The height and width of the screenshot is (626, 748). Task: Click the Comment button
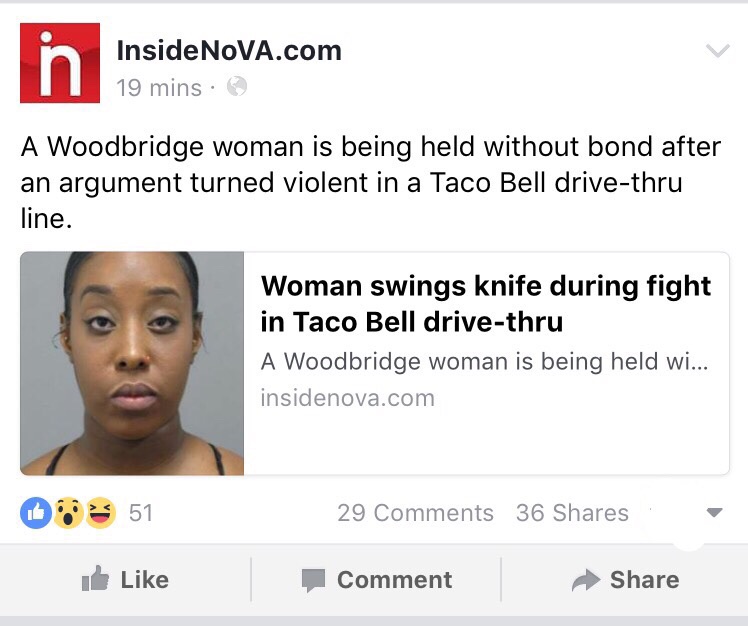coord(376,579)
